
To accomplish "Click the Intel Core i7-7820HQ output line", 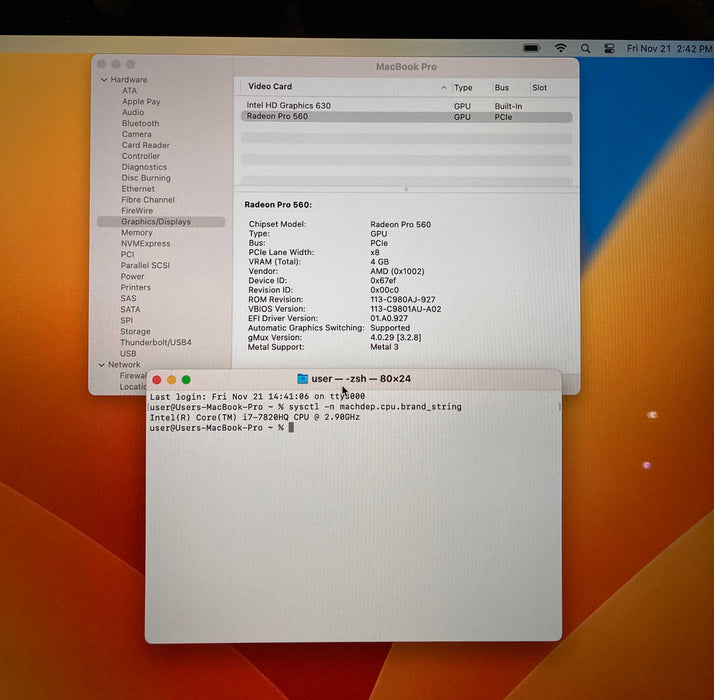I will [x=255, y=417].
